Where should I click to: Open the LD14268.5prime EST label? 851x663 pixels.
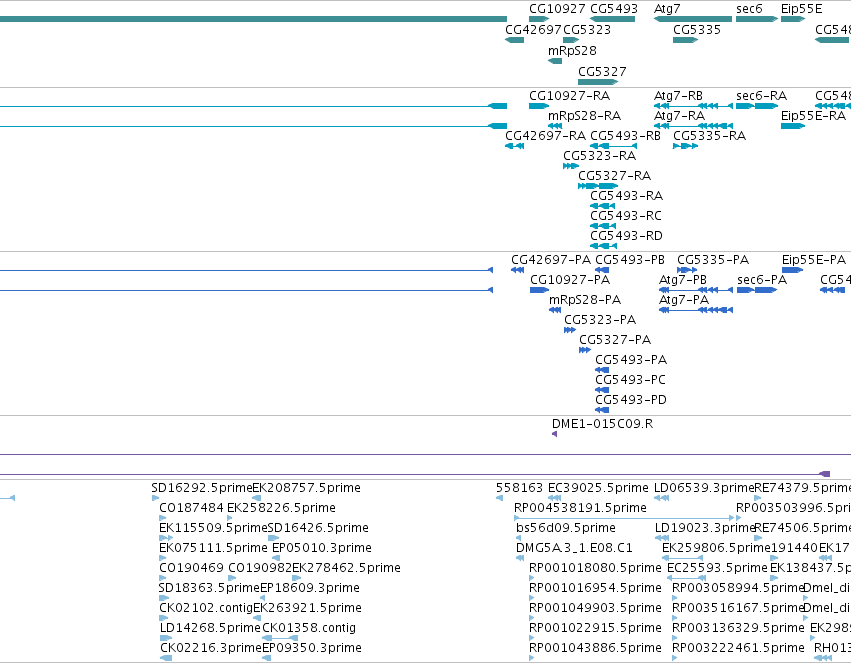[x=211, y=628]
